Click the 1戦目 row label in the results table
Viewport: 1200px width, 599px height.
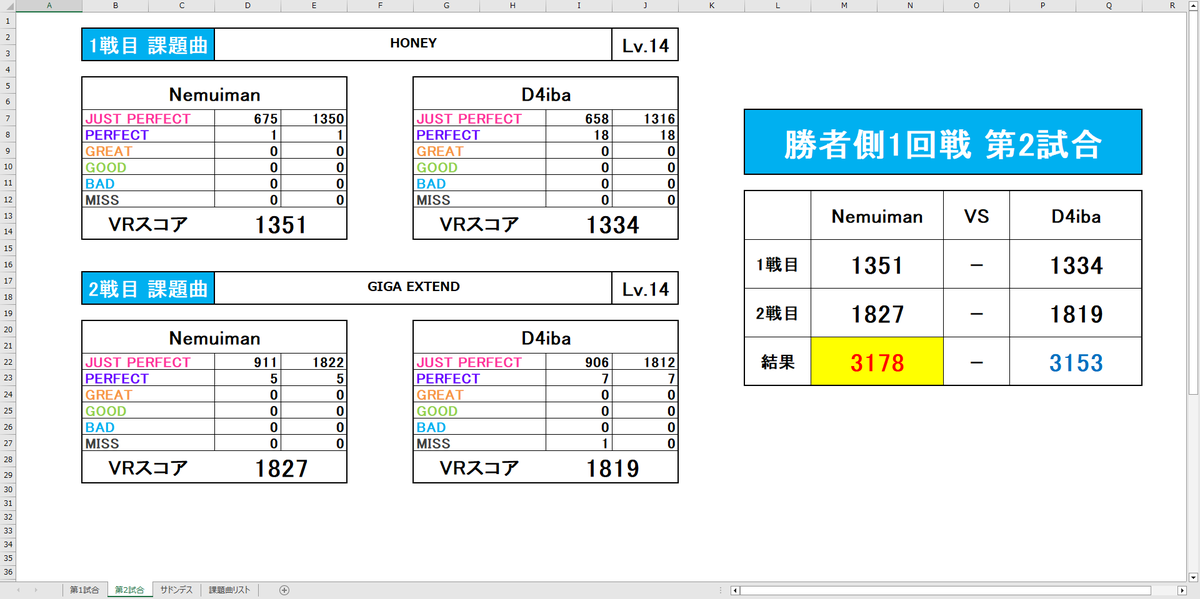[x=778, y=265]
